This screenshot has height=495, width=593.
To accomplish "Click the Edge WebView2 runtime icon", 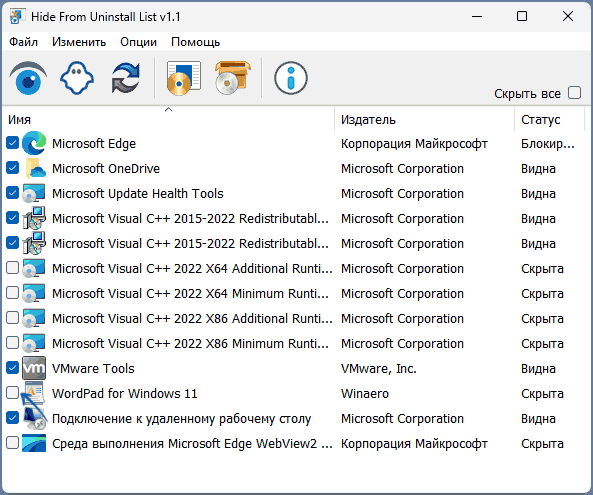I will [x=34, y=443].
